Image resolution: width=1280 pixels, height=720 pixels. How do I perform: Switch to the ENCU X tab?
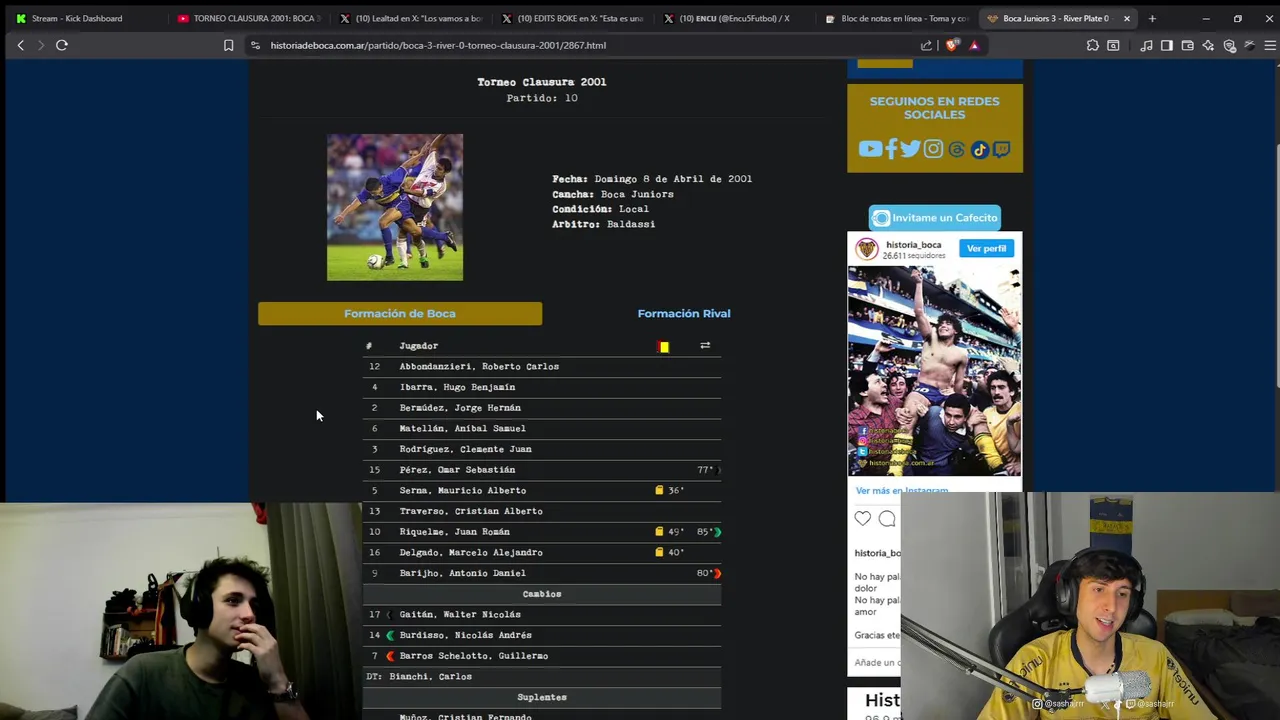pyautogui.click(x=734, y=18)
